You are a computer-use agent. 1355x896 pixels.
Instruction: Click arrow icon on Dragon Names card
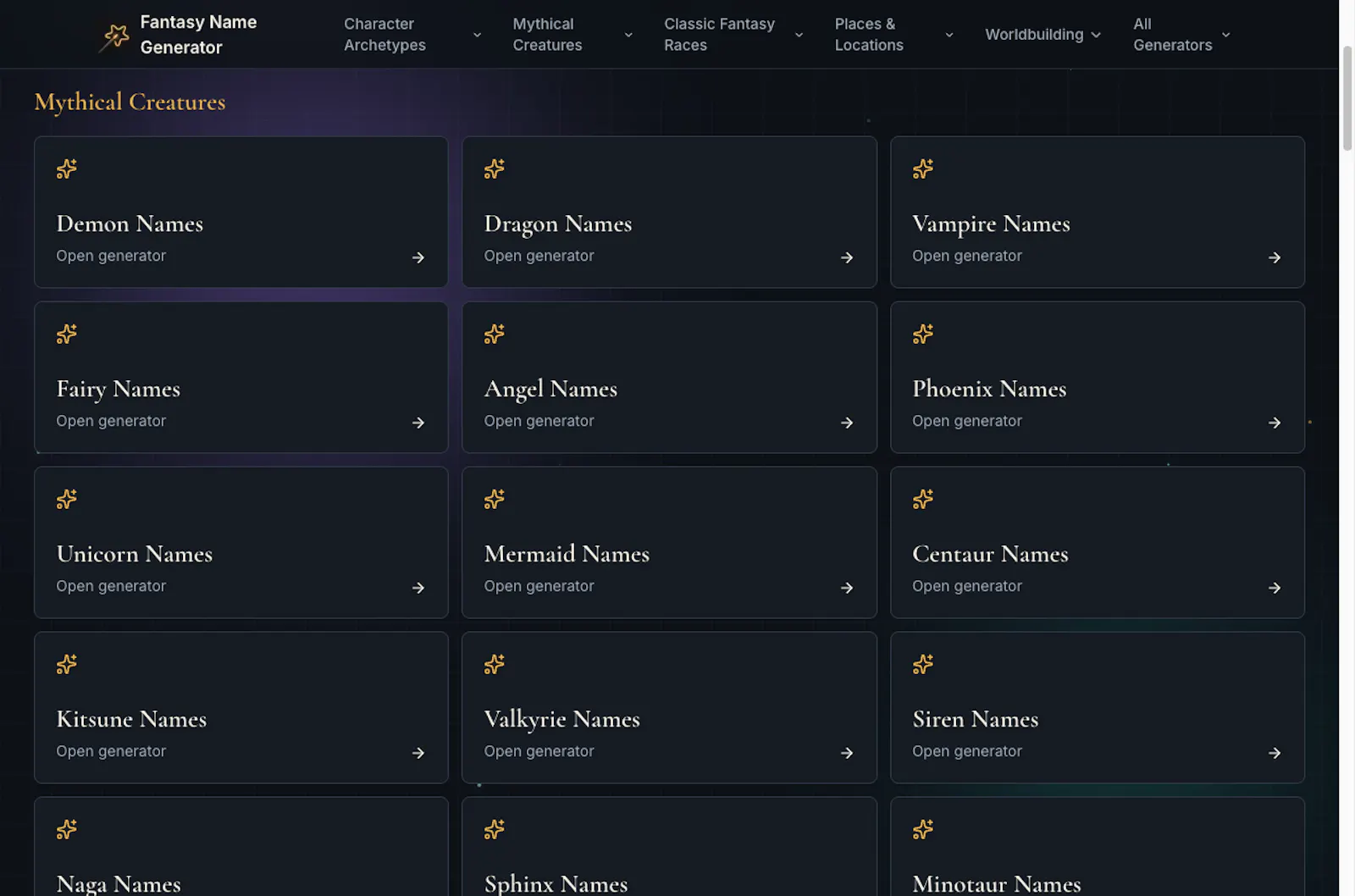[x=847, y=257]
